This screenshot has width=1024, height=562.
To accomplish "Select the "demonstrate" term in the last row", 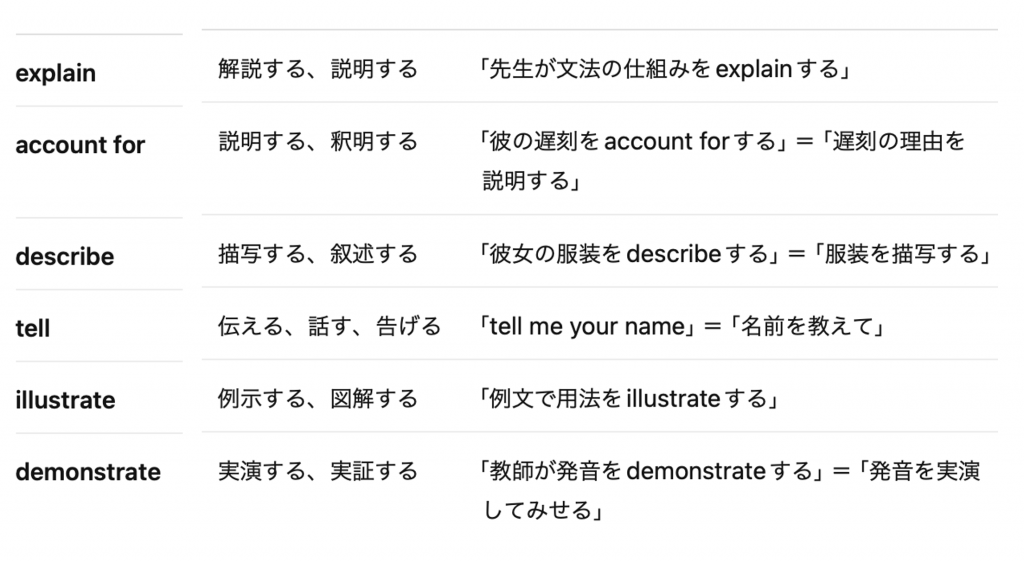I will coord(88,472).
